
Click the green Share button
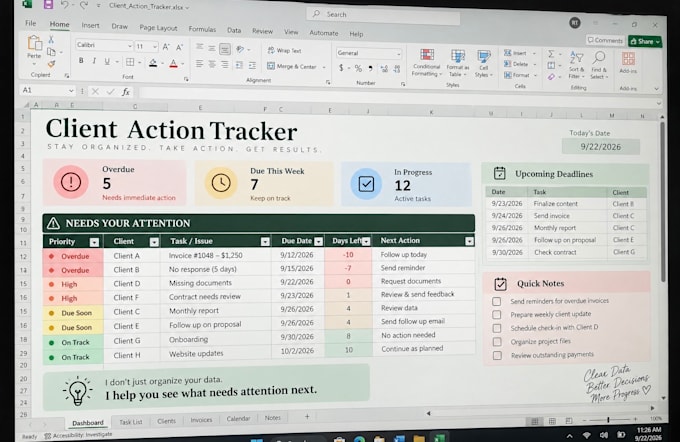point(644,41)
